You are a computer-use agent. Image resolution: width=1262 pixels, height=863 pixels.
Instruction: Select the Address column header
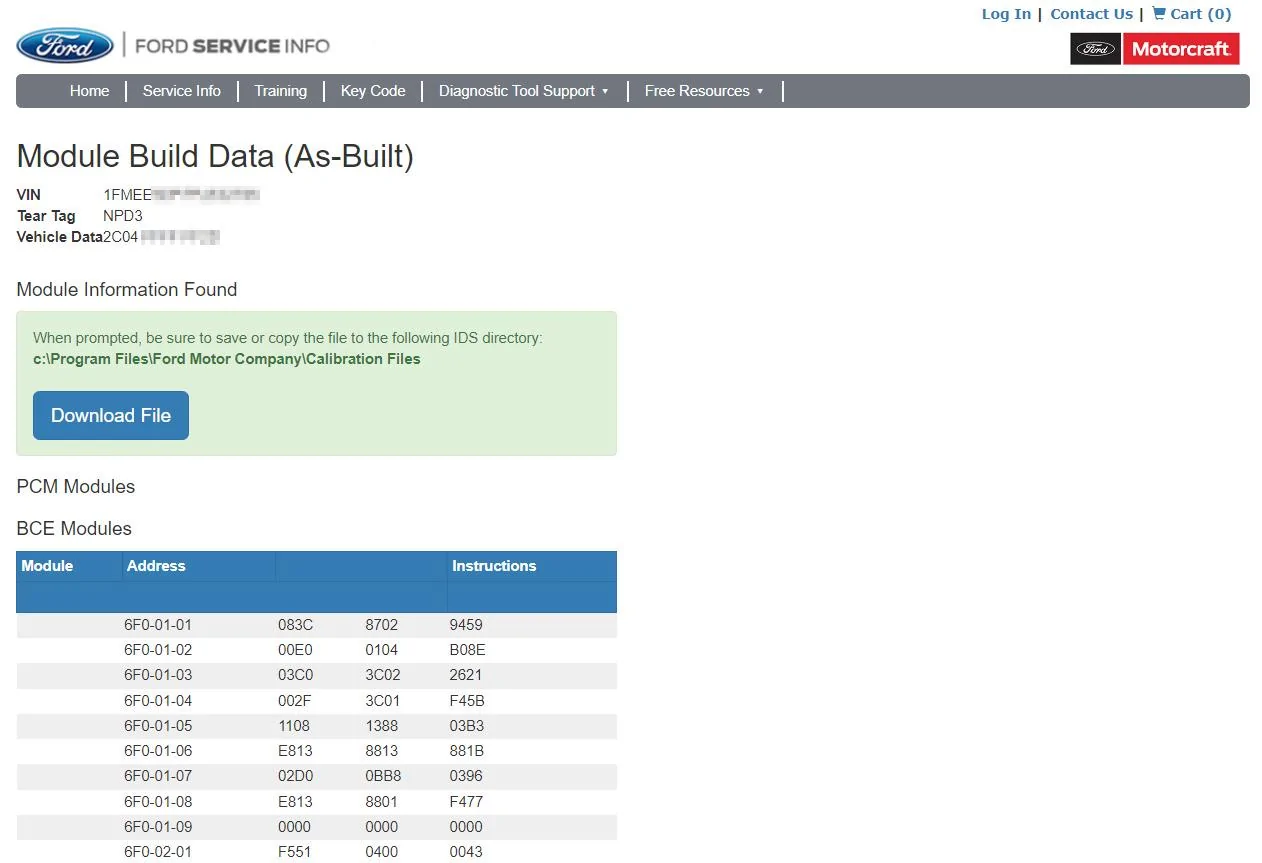coord(156,566)
